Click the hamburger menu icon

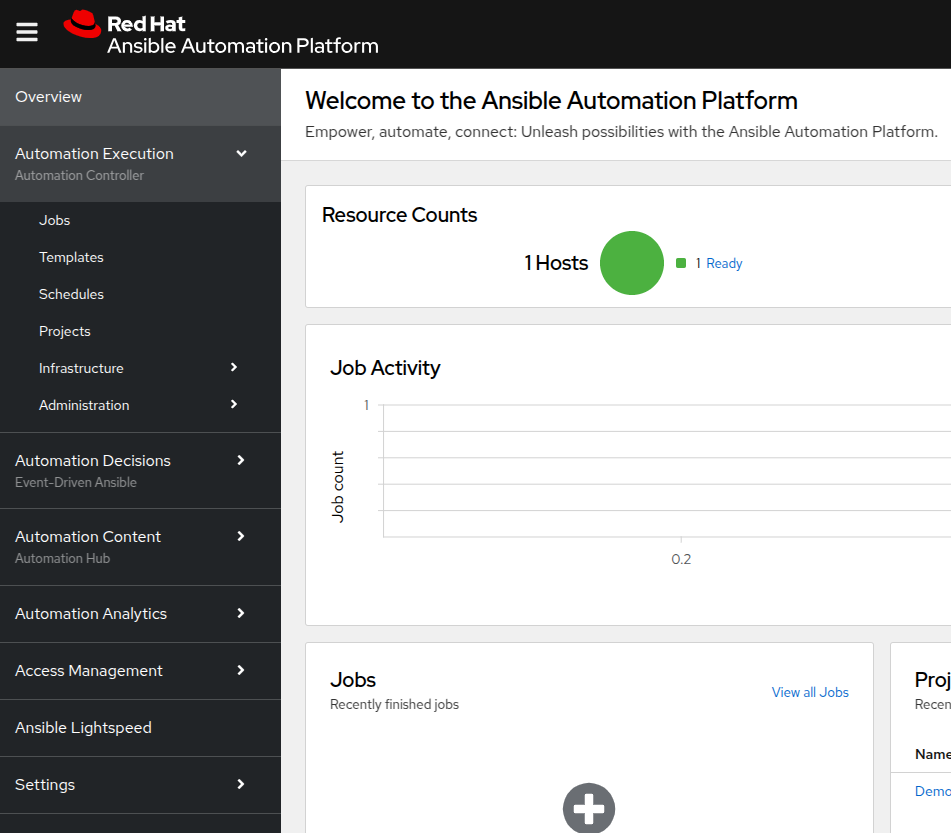click(x=27, y=33)
